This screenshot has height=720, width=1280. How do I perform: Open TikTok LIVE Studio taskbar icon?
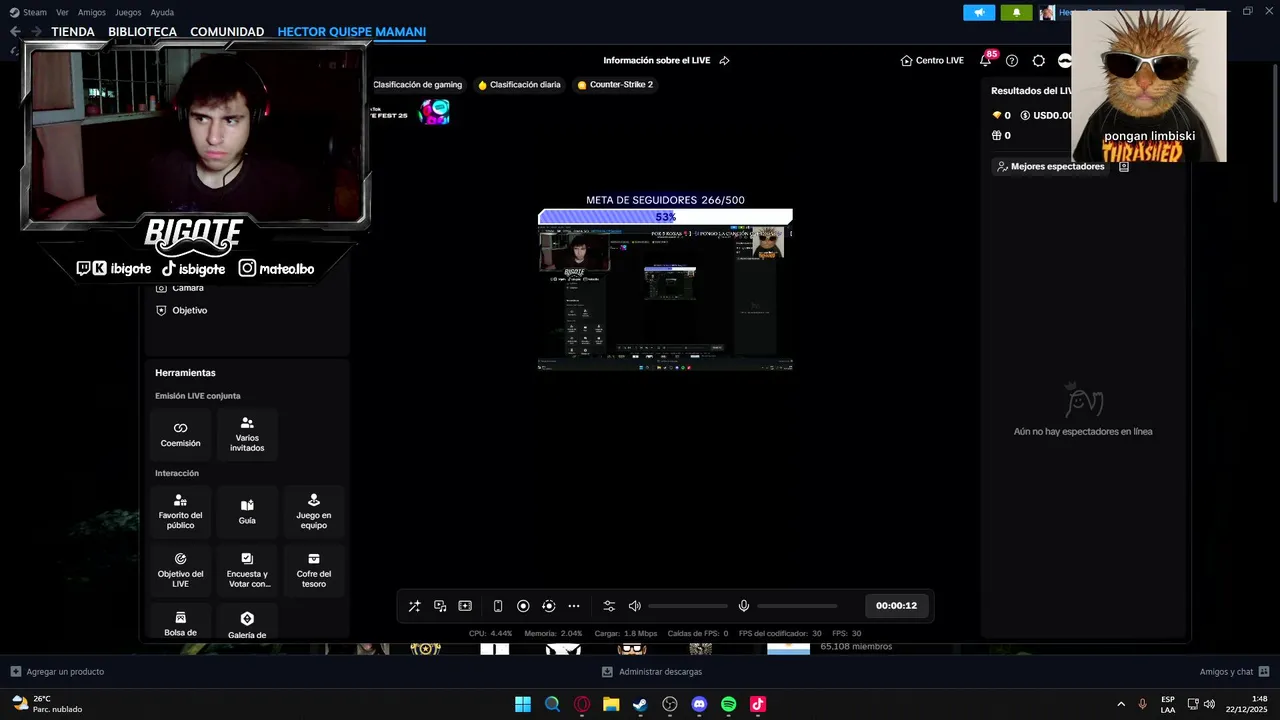point(758,704)
